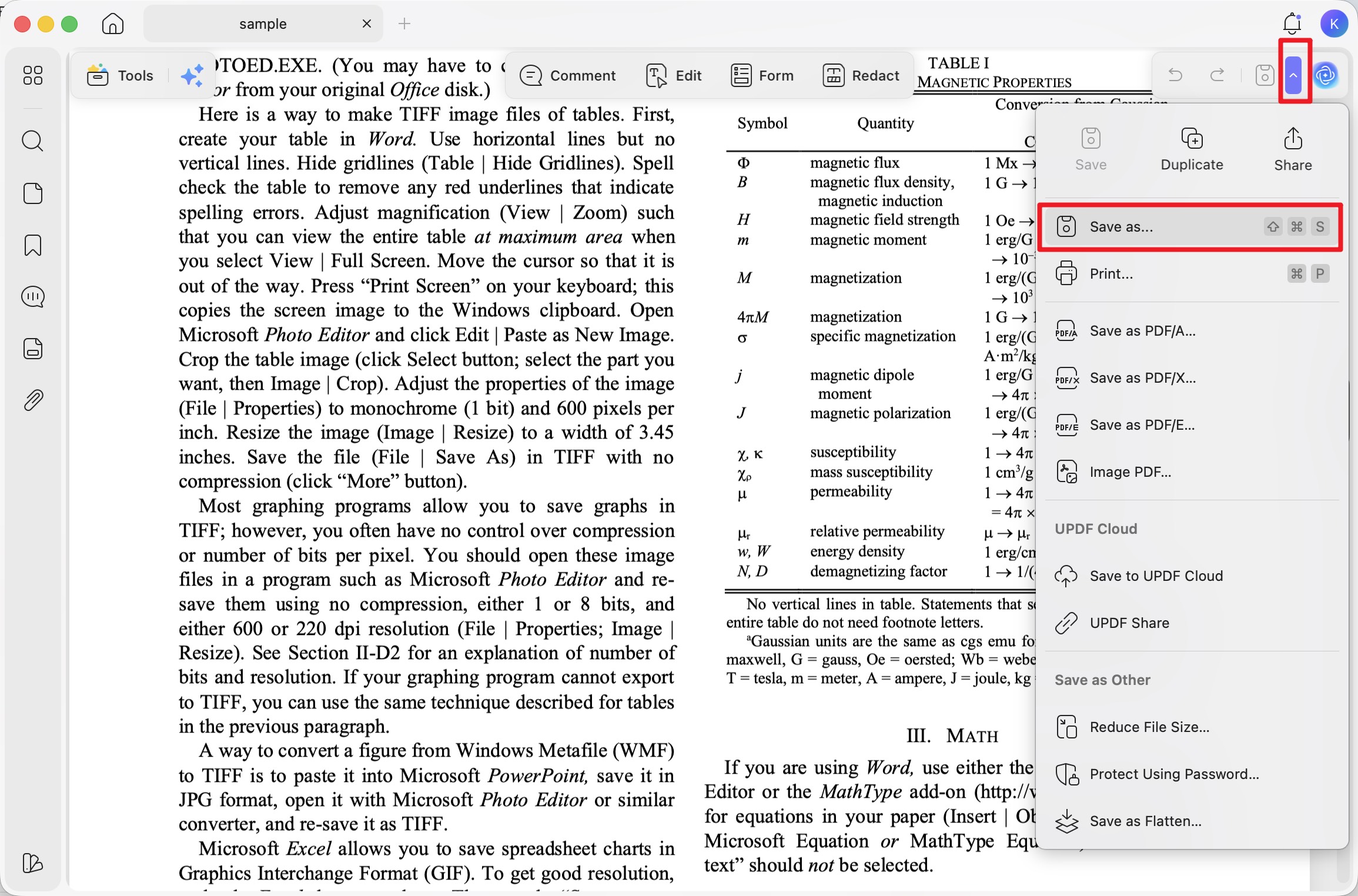Click the 'III. MATH' section heading

952,735
